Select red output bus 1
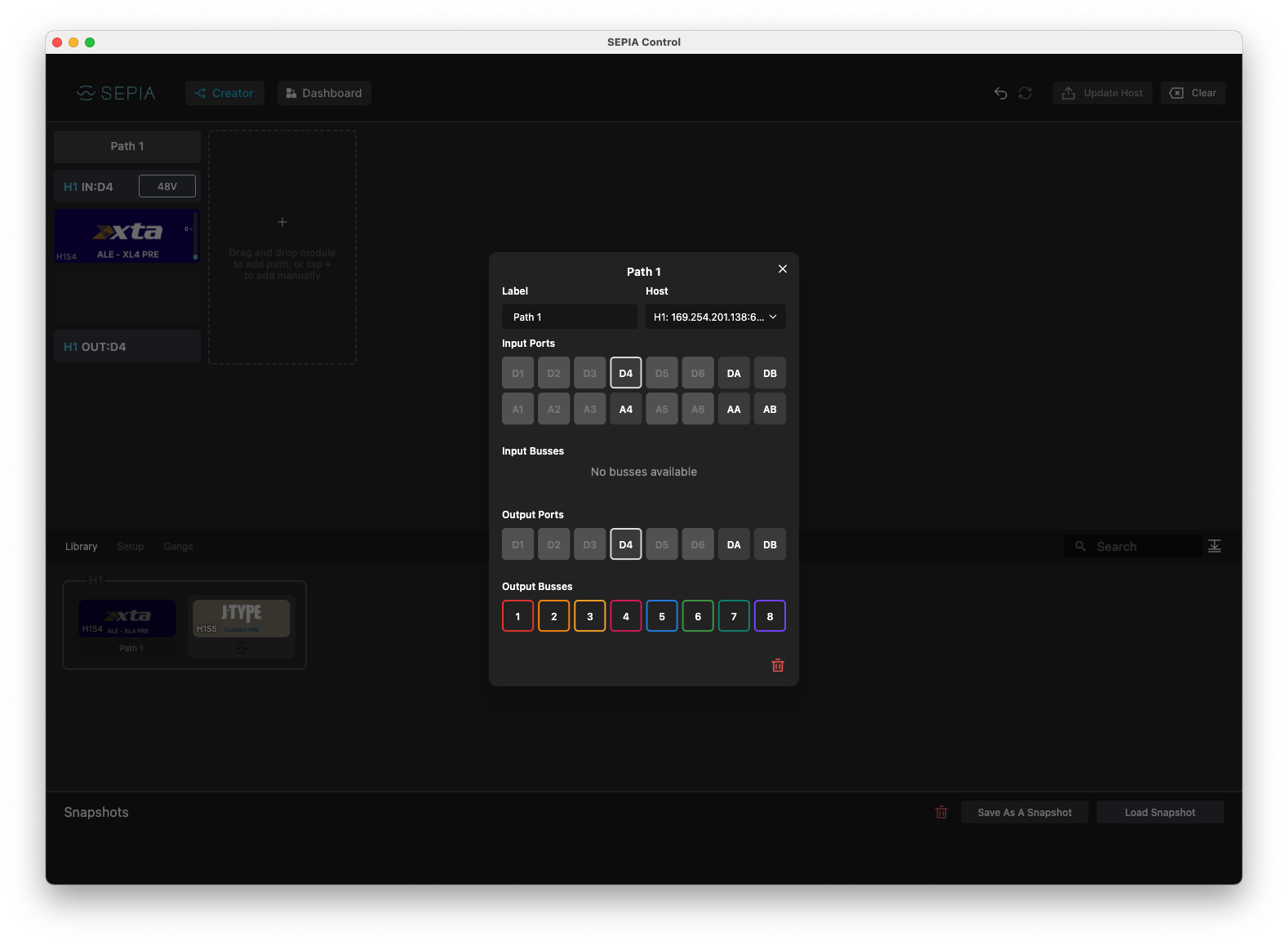Viewport: 1288px width, 945px height. pyautogui.click(x=517, y=616)
